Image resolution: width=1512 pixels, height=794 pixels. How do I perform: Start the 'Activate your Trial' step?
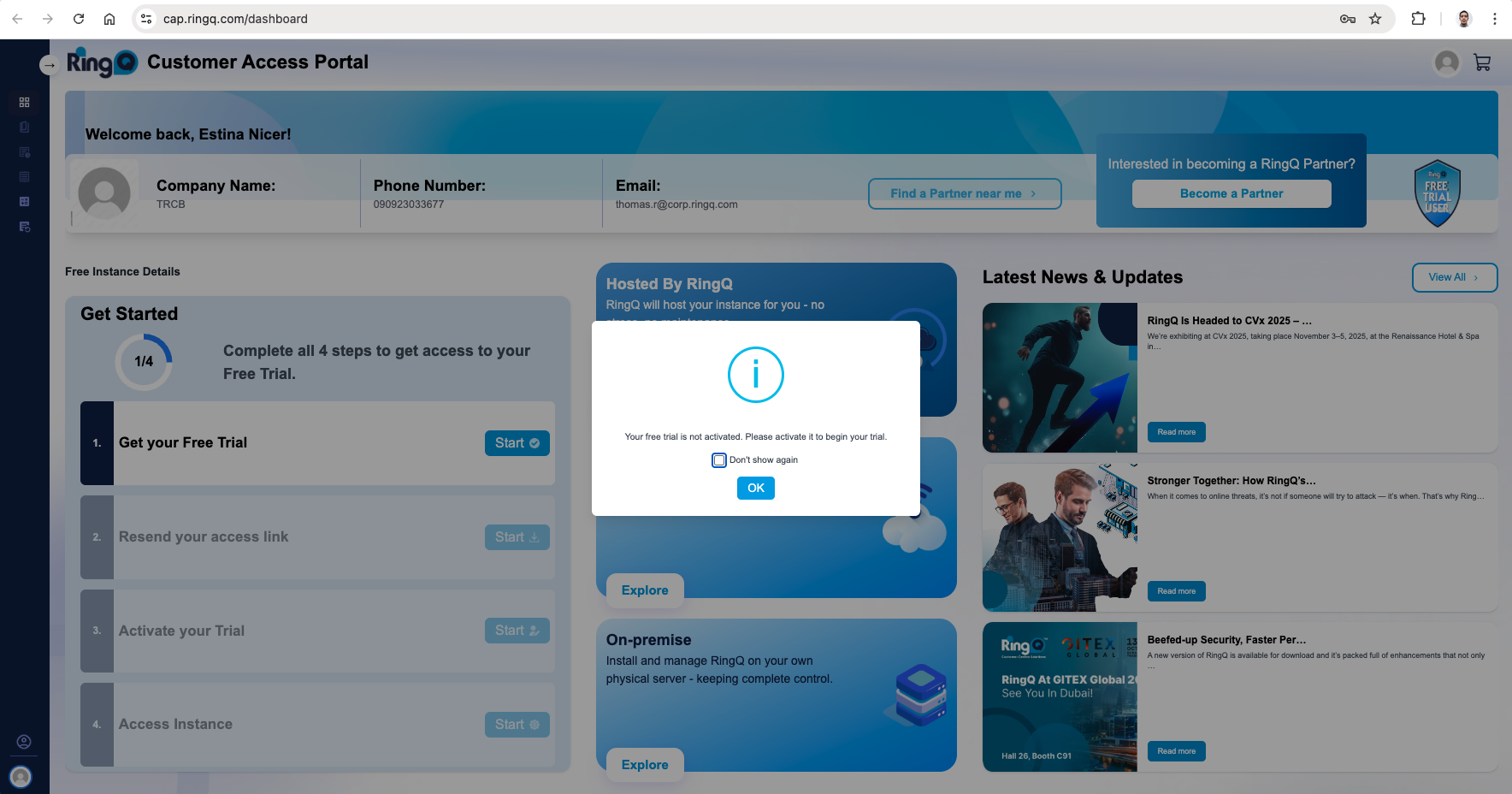[517, 631]
